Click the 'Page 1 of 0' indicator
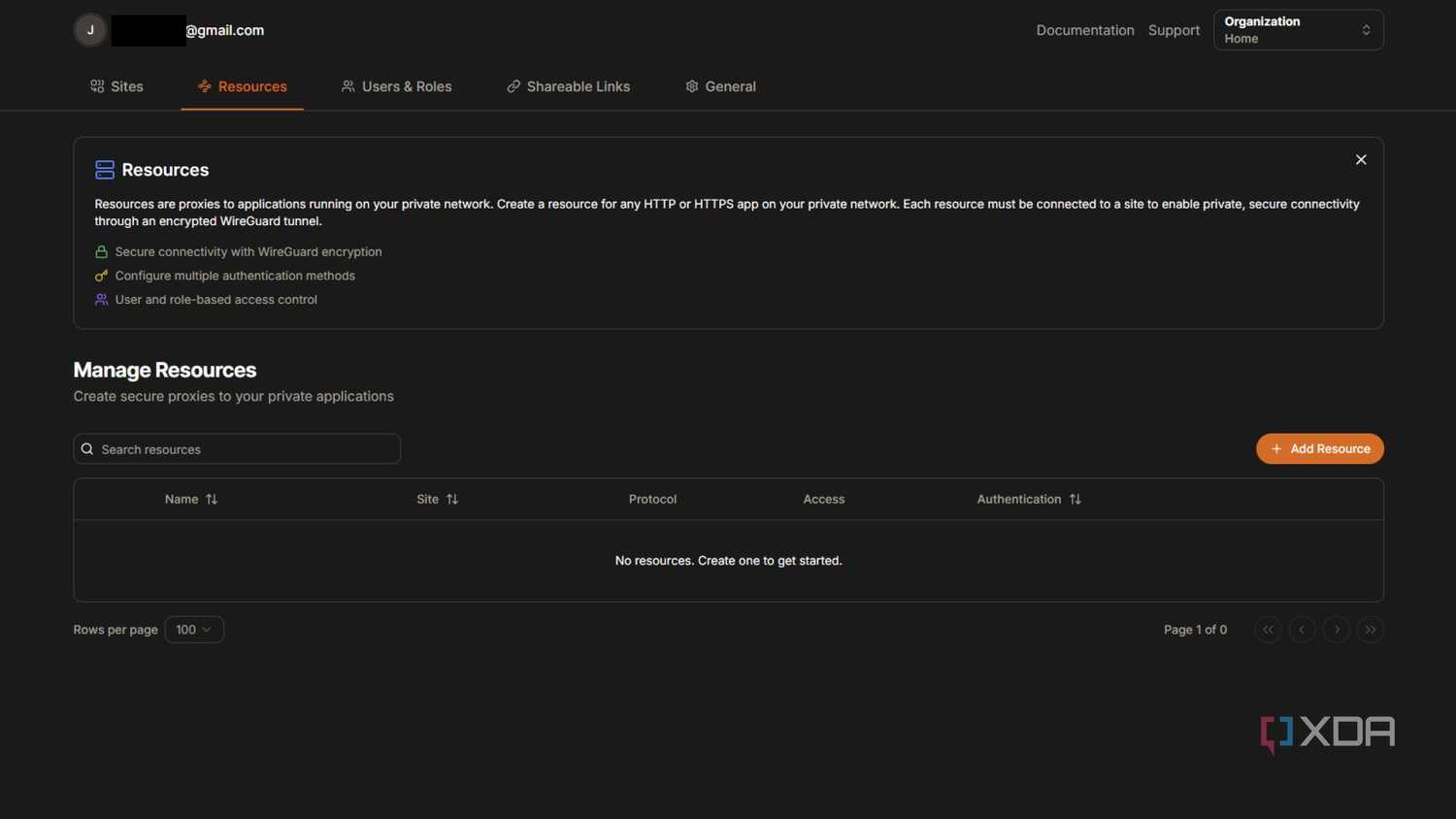1456x819 pixels. [x=1195, y=630]
